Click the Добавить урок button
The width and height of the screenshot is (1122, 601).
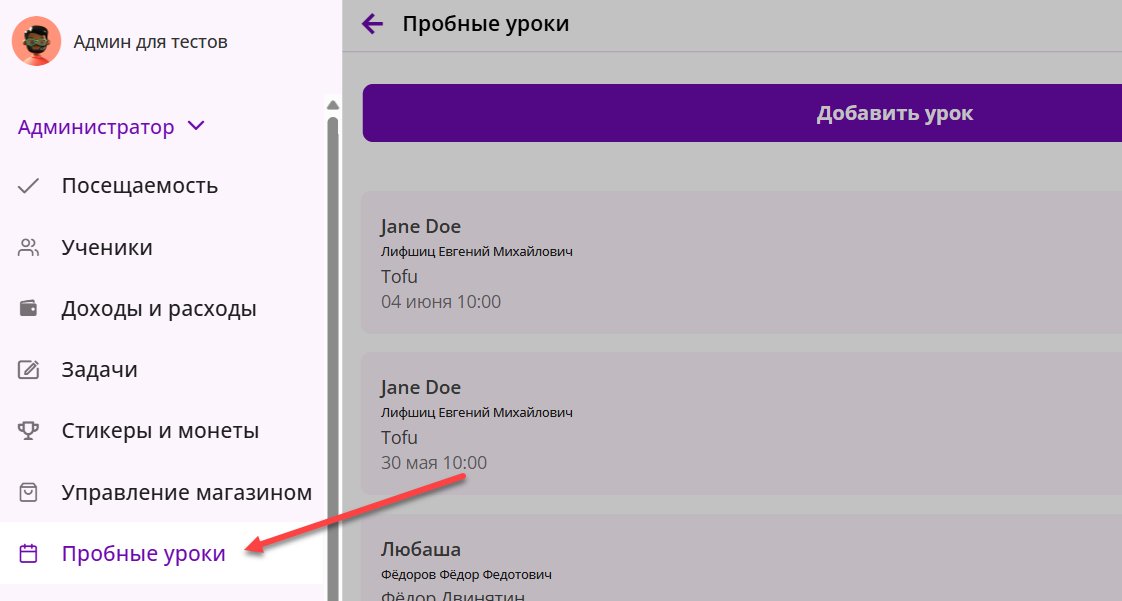[742, 113]
